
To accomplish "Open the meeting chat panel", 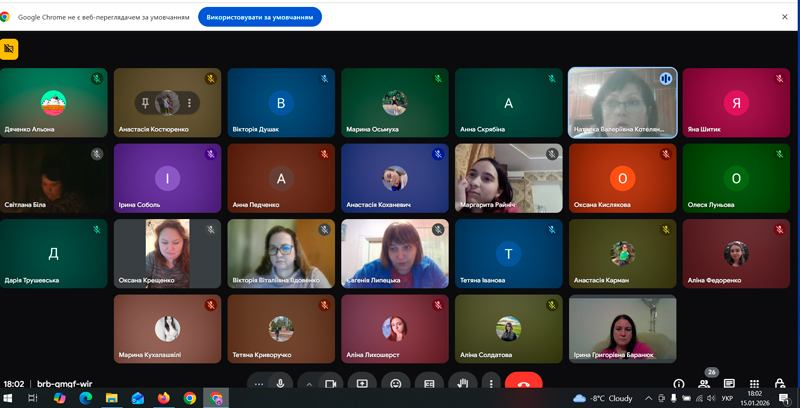I will click(x=729, y=384).
